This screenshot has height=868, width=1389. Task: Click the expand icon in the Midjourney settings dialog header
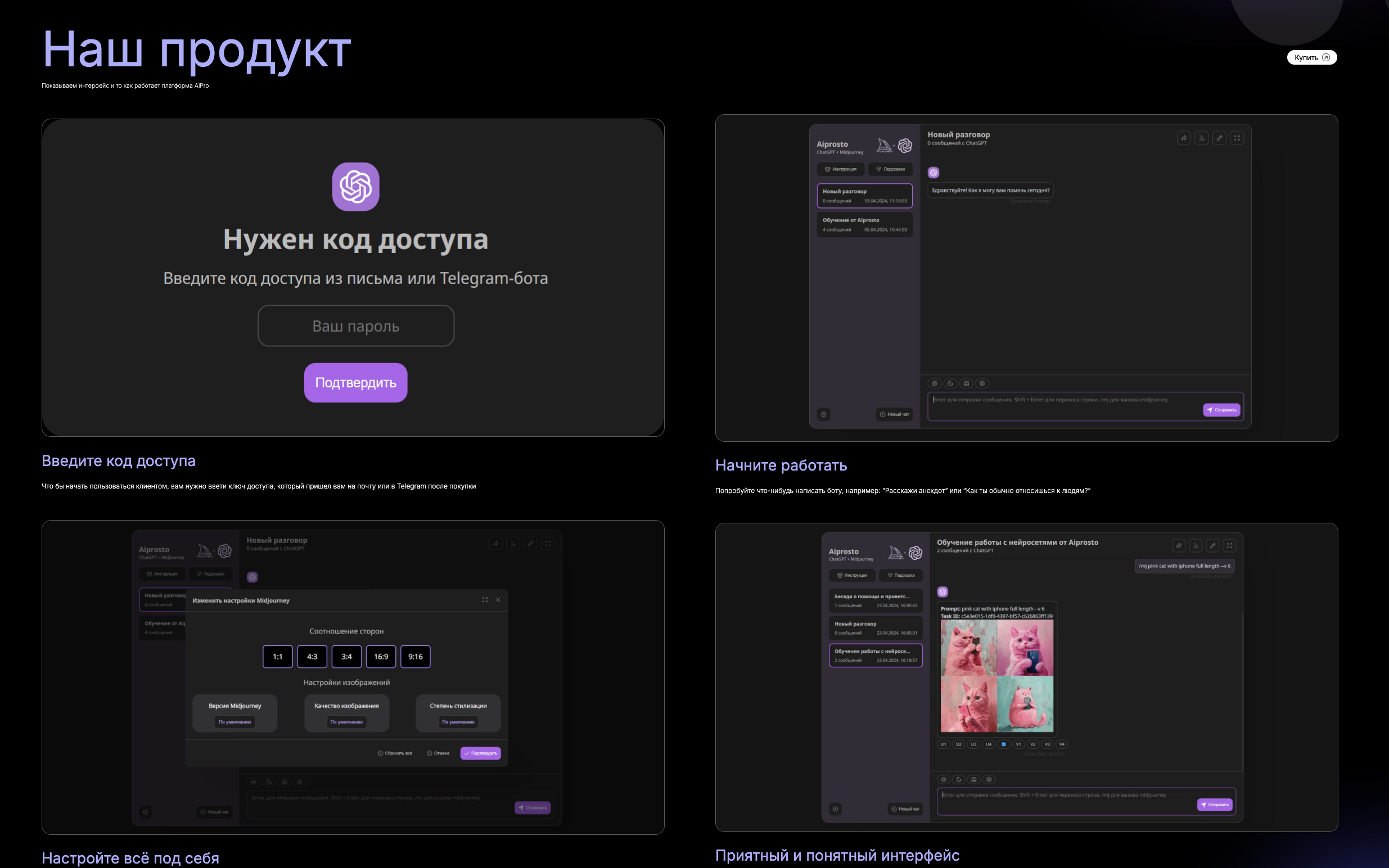click(485, 600)
